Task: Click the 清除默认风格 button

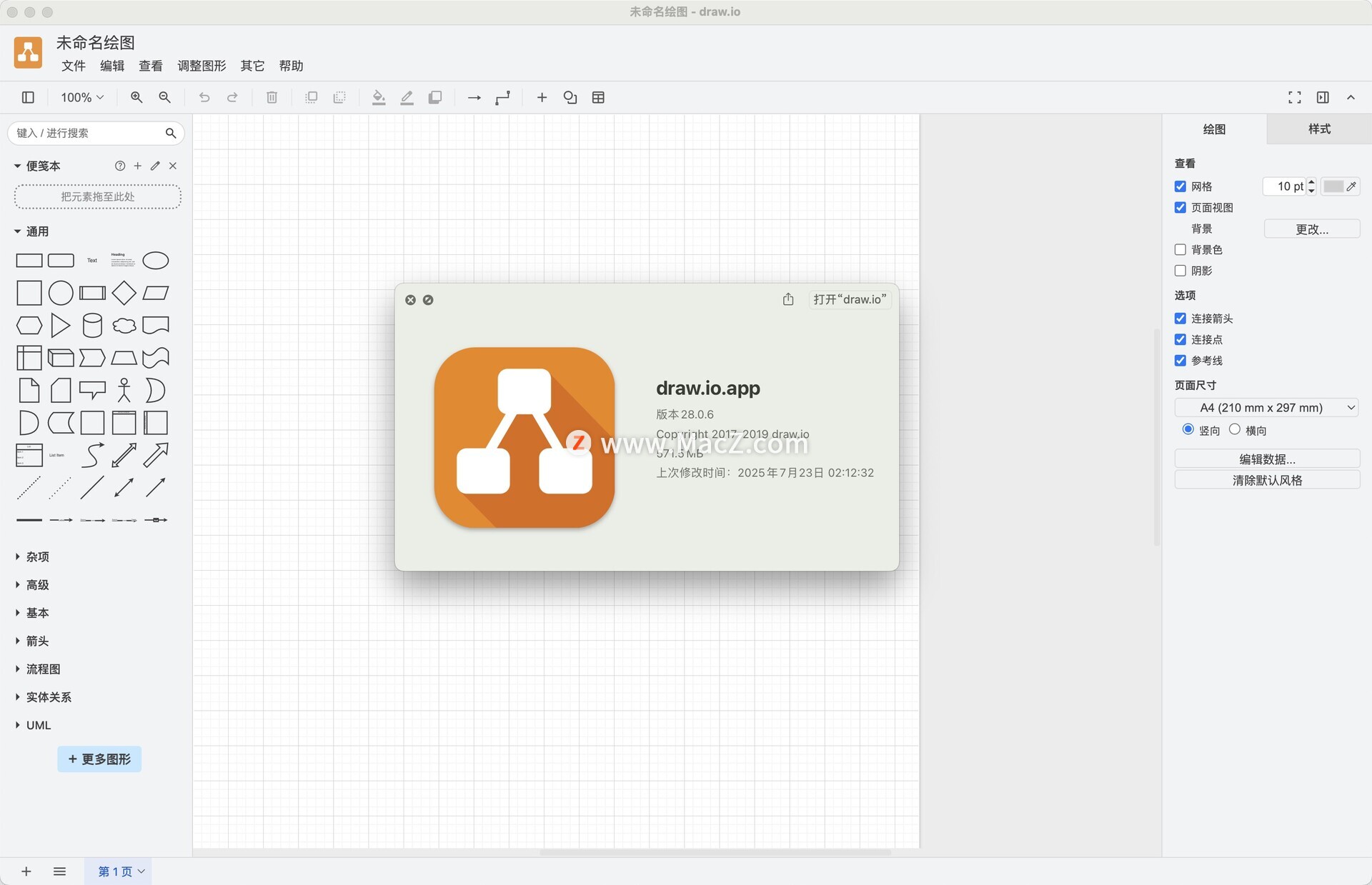Action: [x=1267, y=480]
